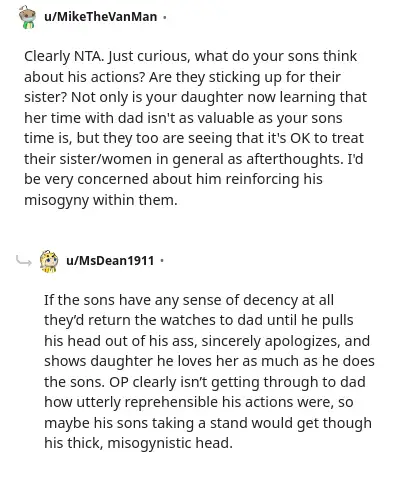
Task: Select the "Clearly NTA" text in first comment
Action: (63, 56)
